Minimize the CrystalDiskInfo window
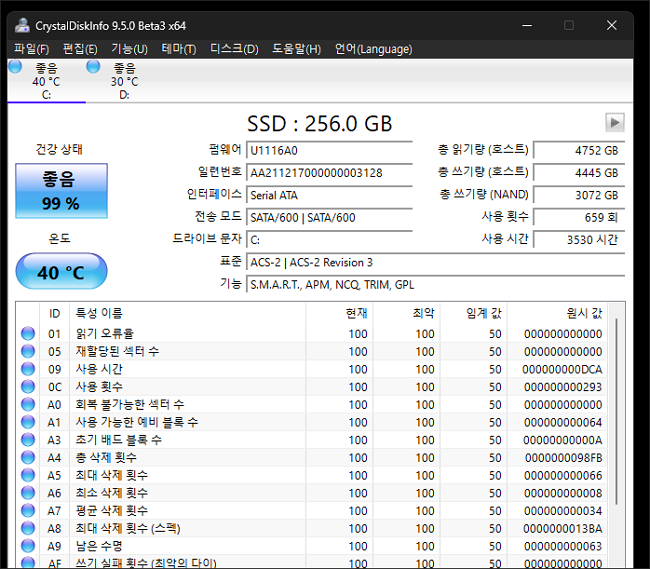650x569 pixels. click(527, 25)
